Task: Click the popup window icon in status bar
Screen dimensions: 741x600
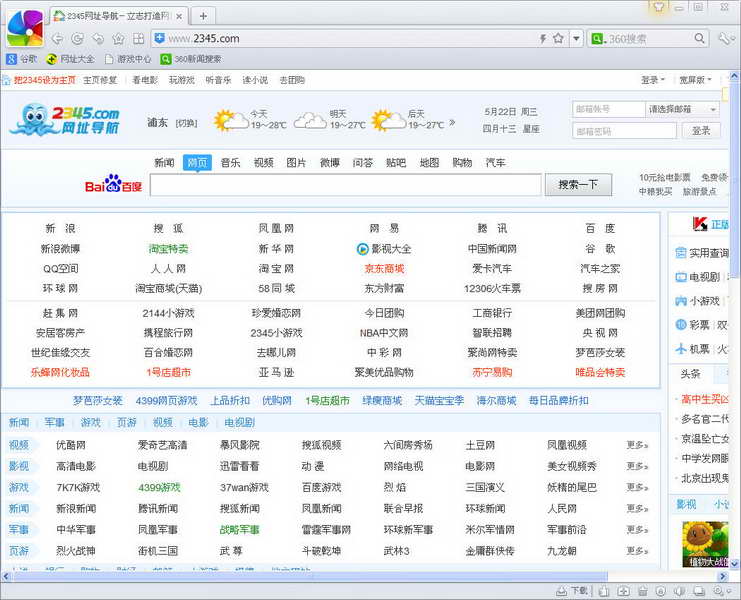Action: click(699, 591)
